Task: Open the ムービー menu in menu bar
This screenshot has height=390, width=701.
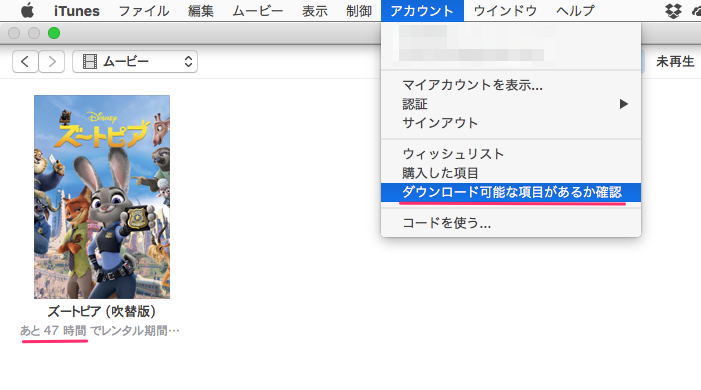Action: point(258,11)
